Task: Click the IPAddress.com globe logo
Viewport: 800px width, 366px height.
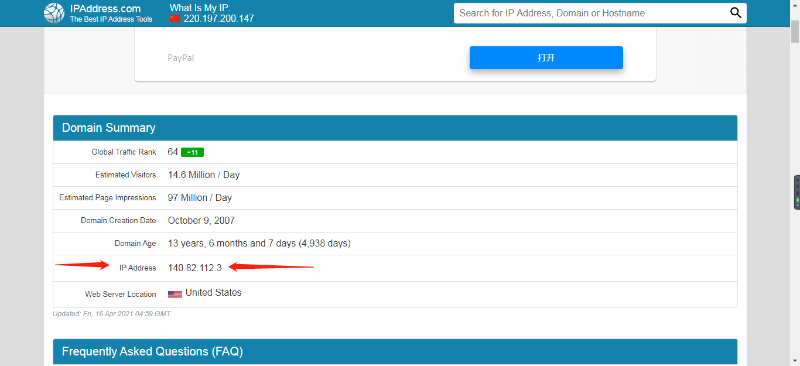Action: pyautogui.click(x=54, y=13)
